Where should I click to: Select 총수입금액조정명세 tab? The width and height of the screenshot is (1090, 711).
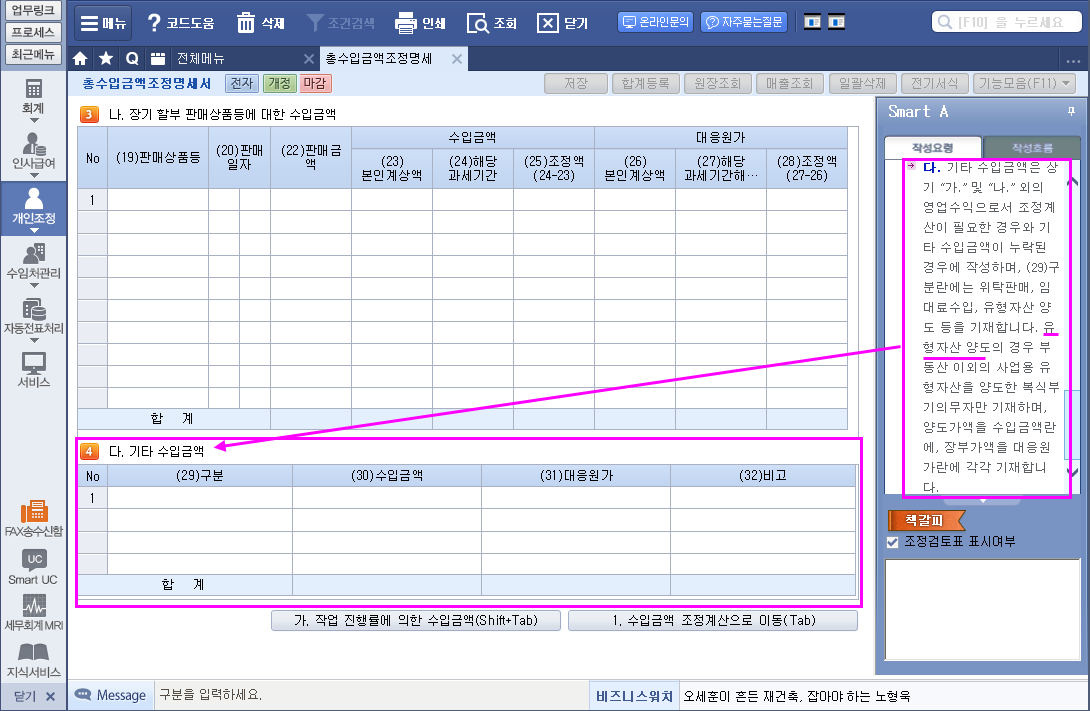379,59
